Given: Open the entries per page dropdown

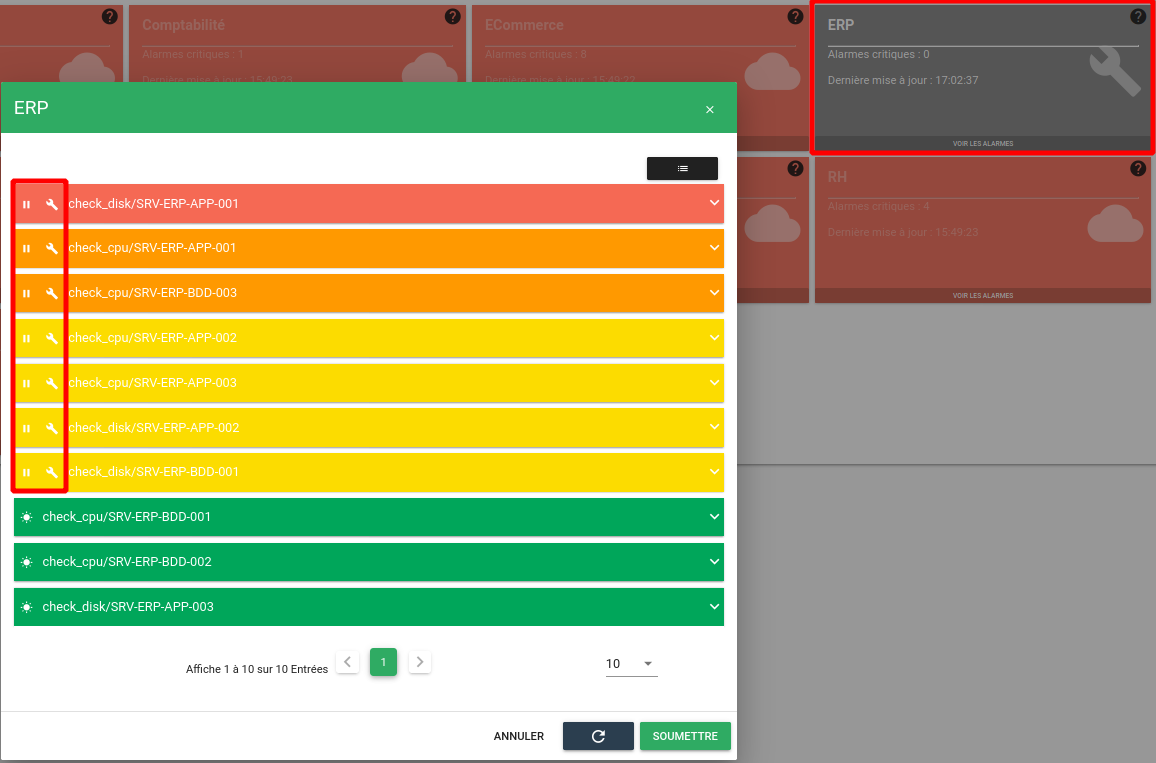Looking at the screenshot, I should click(631, 664).
